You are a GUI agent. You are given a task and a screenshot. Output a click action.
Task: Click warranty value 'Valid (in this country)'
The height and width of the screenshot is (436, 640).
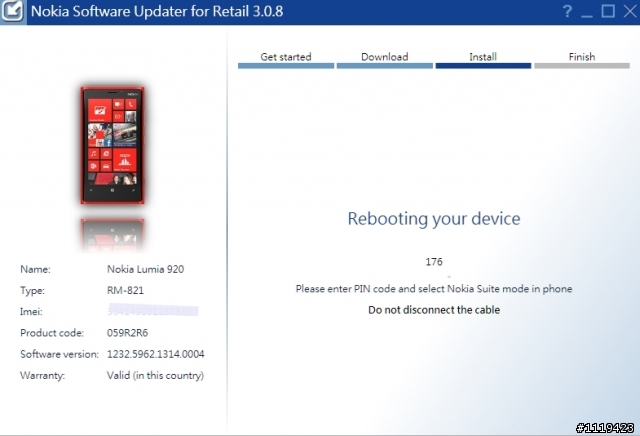point(155,376)
